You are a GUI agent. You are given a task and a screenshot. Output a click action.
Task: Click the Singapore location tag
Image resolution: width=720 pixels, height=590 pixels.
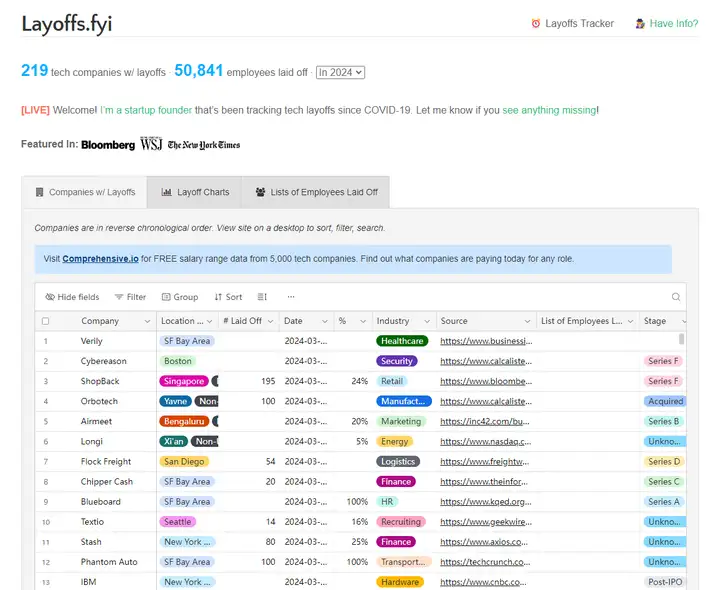(184, 381)
